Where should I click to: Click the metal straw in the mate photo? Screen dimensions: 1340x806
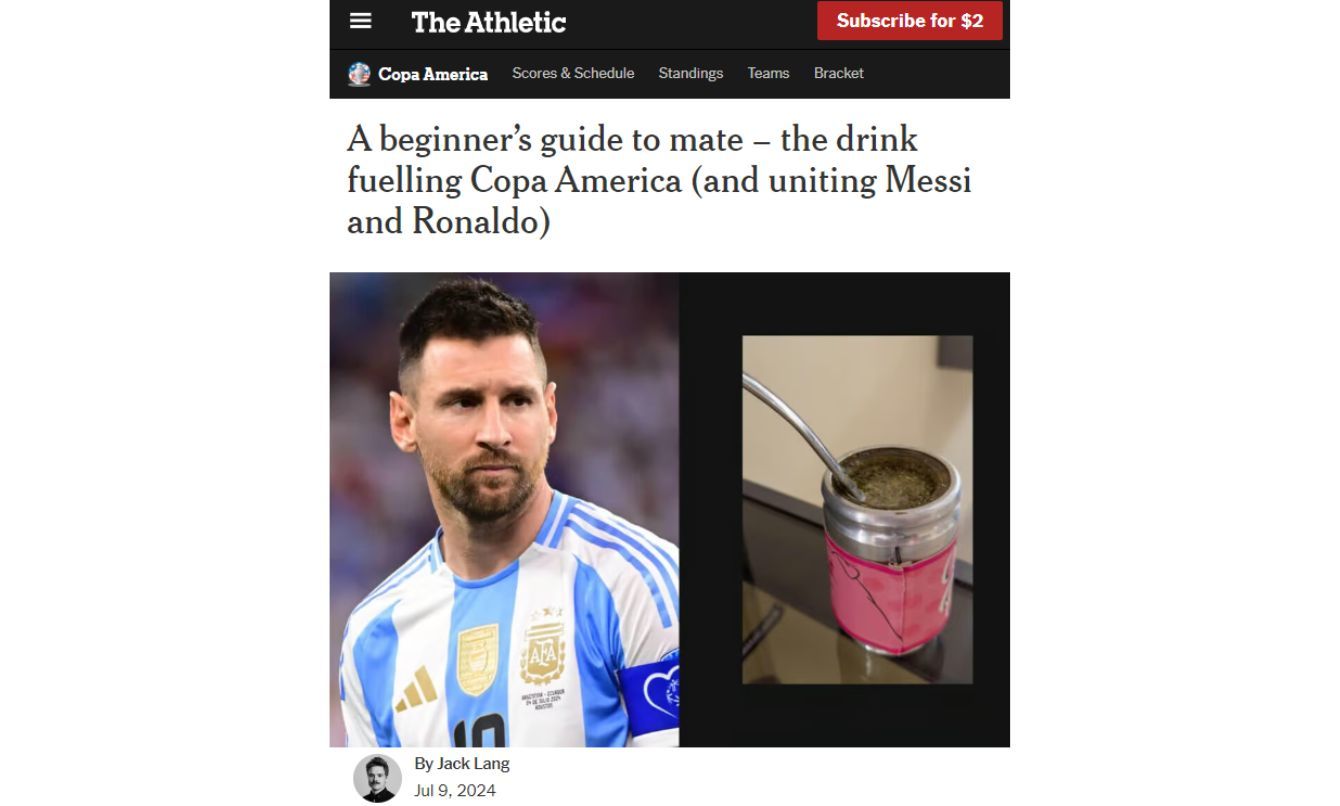tap(800, 428)
